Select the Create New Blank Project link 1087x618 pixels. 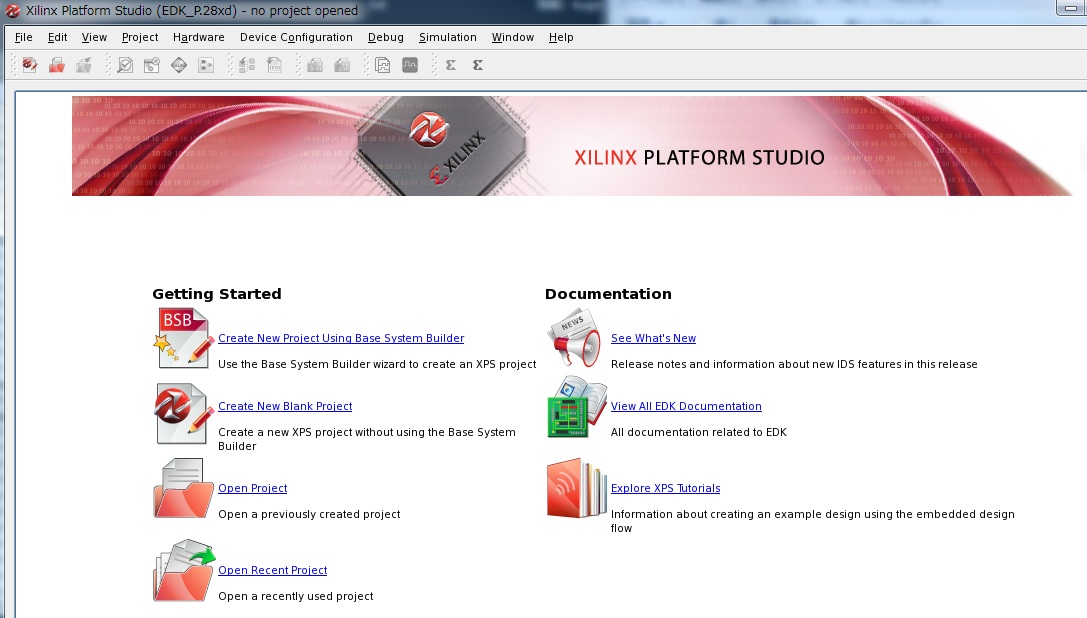click(285, 406)
